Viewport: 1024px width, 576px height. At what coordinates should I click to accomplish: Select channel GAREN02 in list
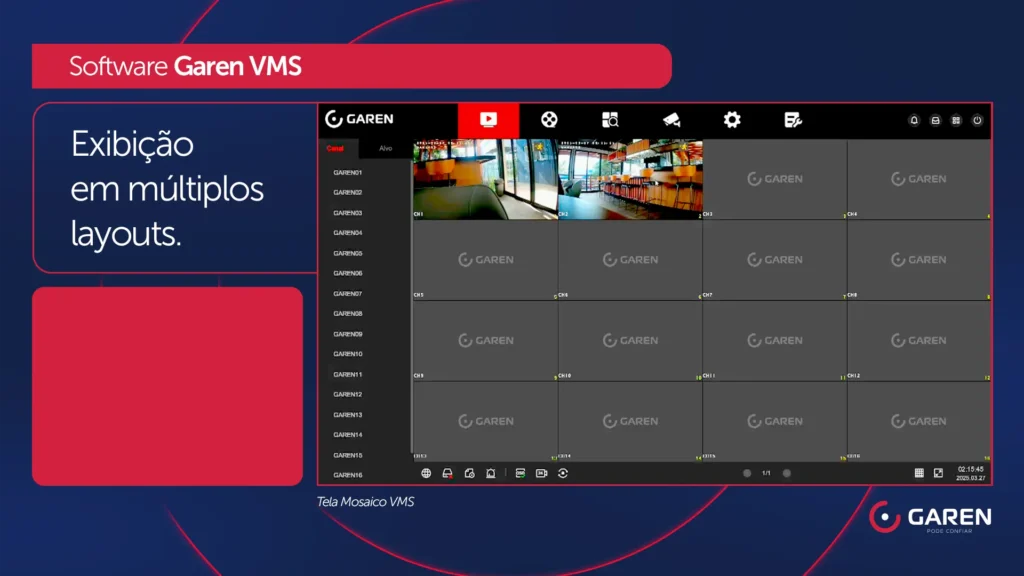[347, 193]
